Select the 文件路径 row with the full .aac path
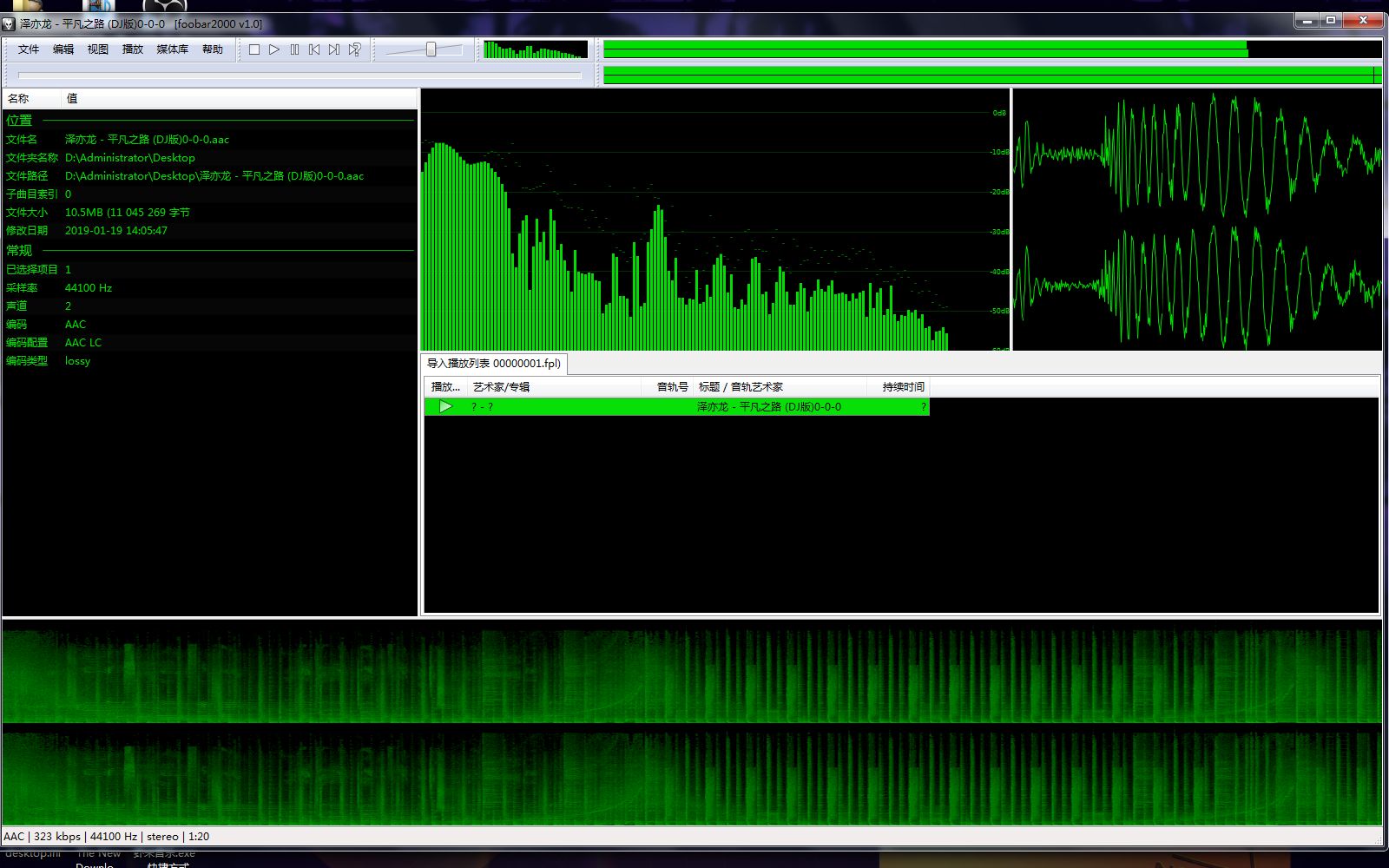Screen dimensions: 1389x868 [210, 175]
